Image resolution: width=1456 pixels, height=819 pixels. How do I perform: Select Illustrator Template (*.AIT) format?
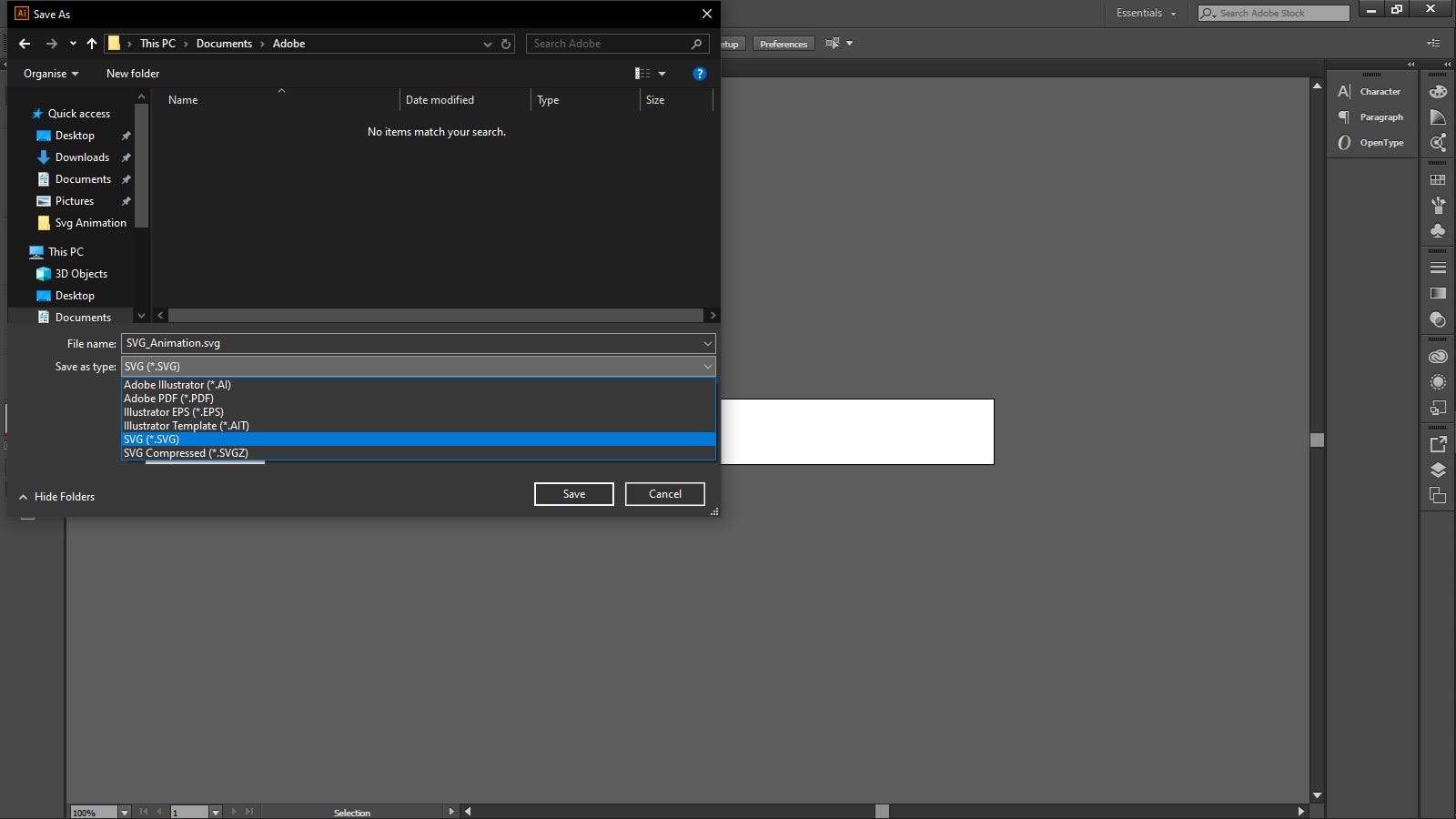pos(419,426)
